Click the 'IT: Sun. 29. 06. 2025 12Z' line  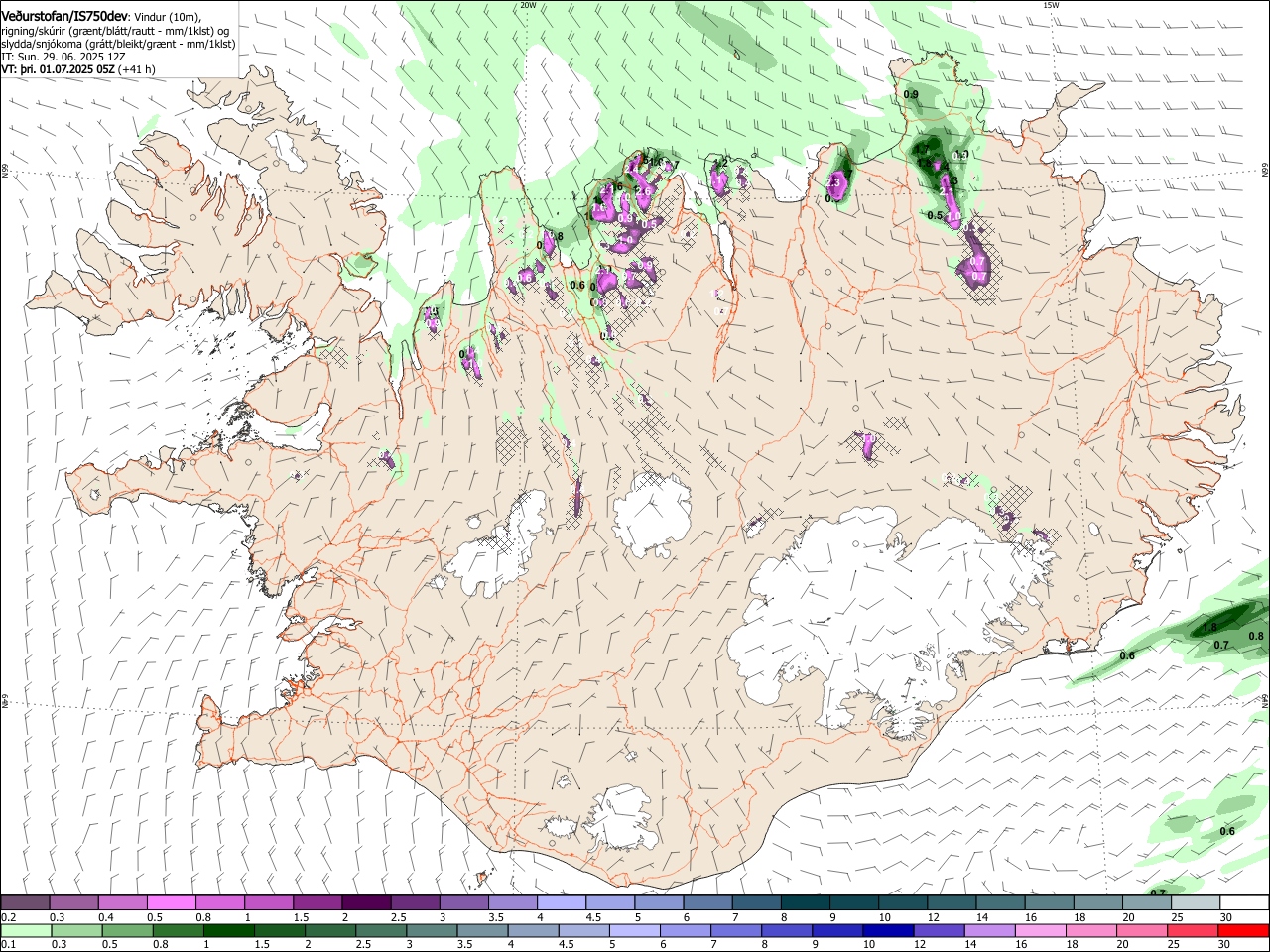pyautogui.click(x=63, y=57)
